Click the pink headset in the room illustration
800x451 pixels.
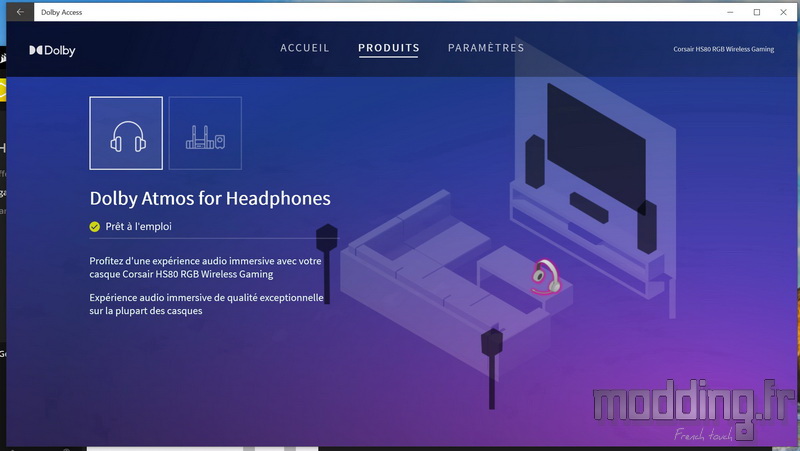tap(546, 278)
